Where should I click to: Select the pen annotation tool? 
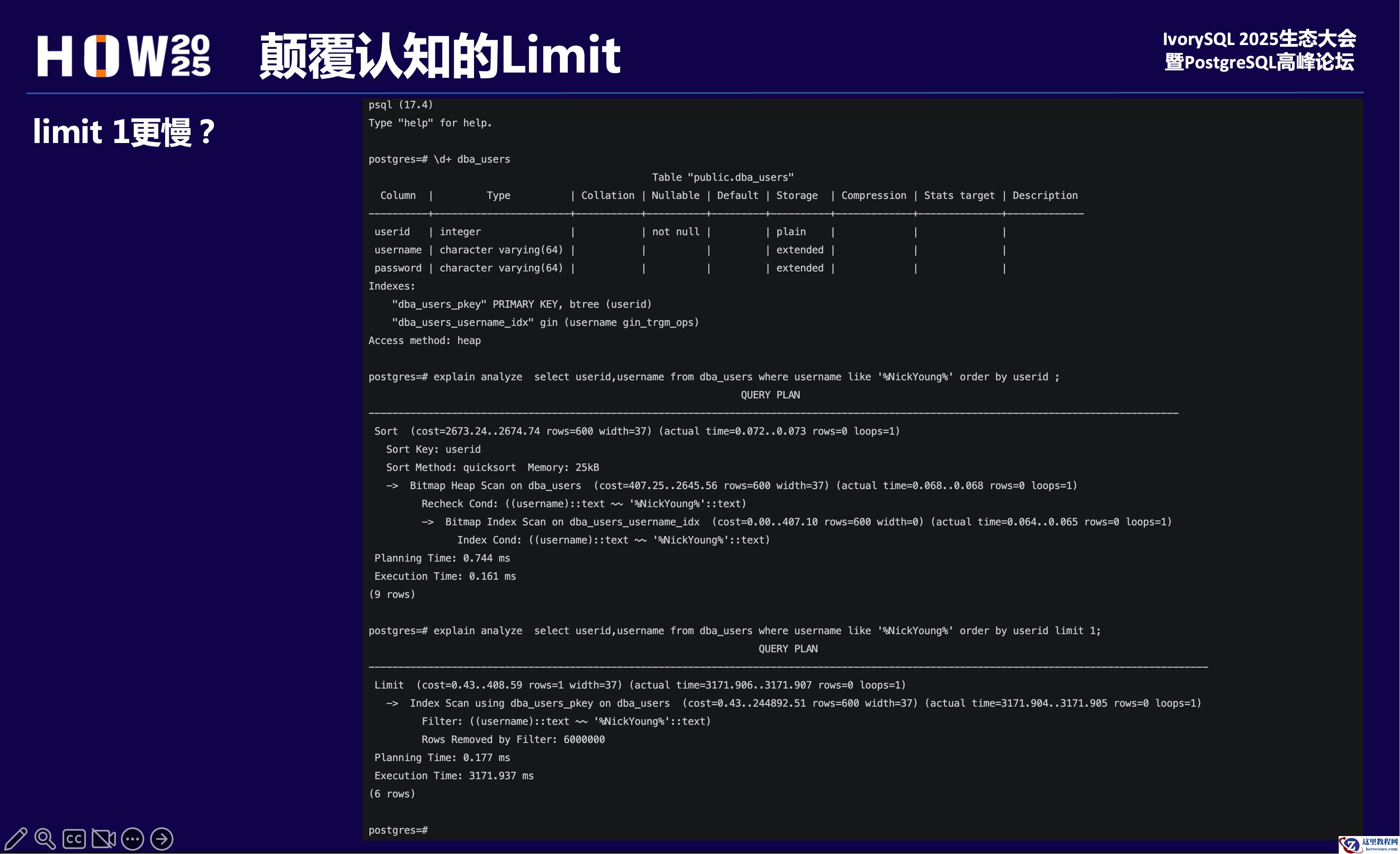click(x=16, y=838)
